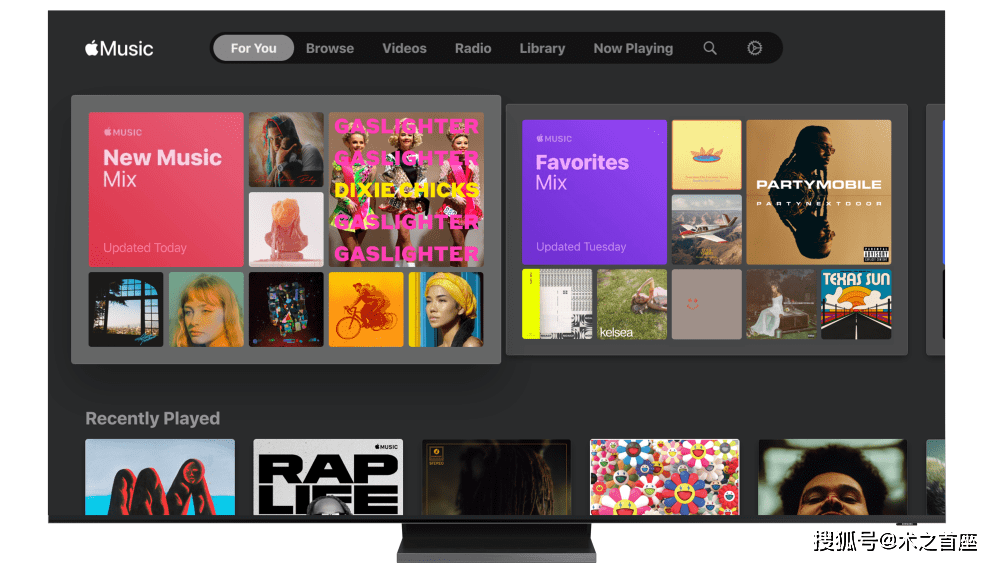Open the Gaslighter Dixie Chicks album

[406, 189]
